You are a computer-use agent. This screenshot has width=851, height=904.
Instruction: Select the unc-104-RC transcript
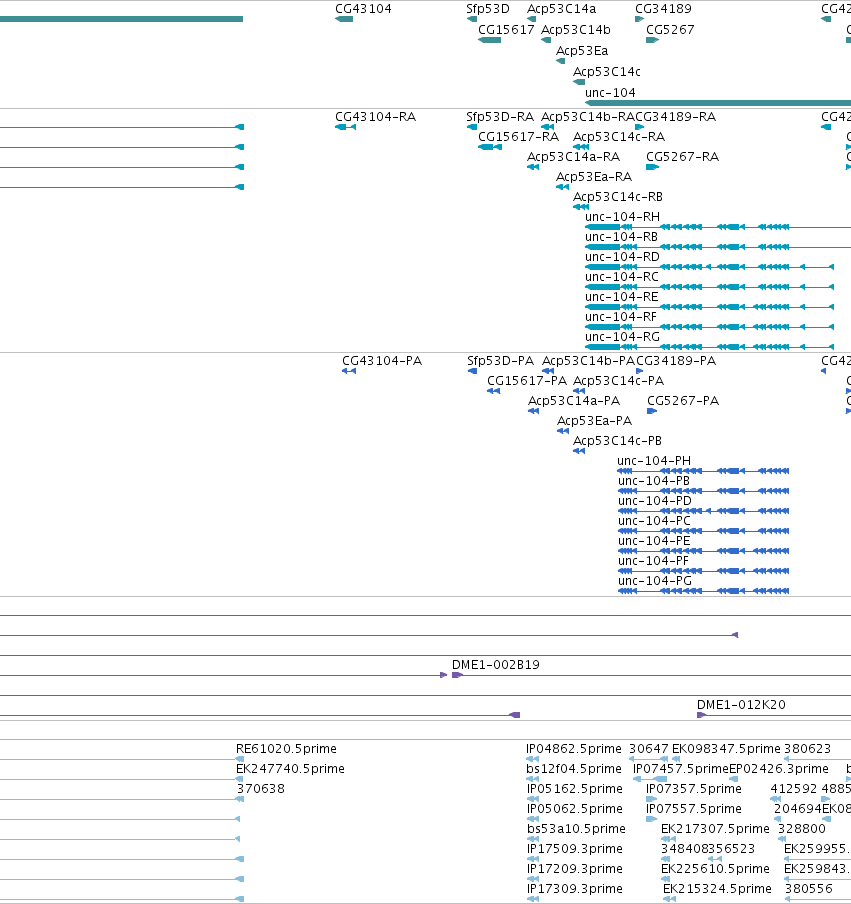coord(709,287)
